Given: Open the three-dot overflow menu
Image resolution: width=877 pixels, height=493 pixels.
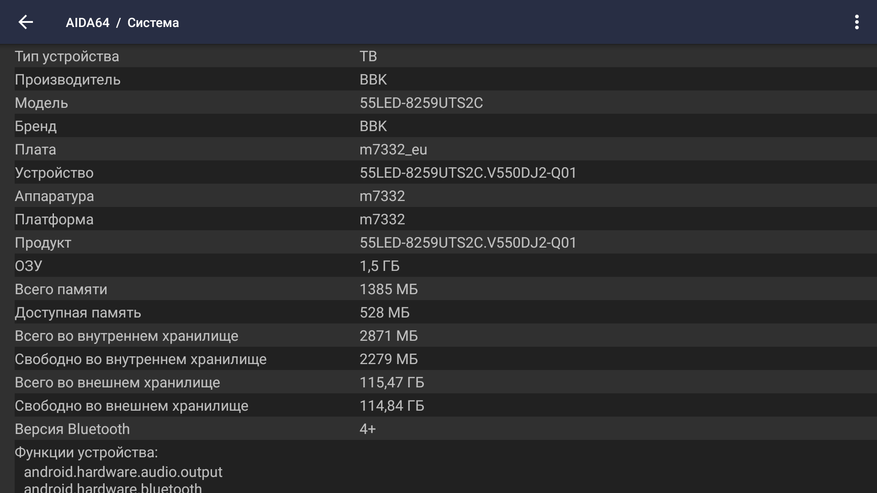Looking at the screenshot, I should click(856, 22).
